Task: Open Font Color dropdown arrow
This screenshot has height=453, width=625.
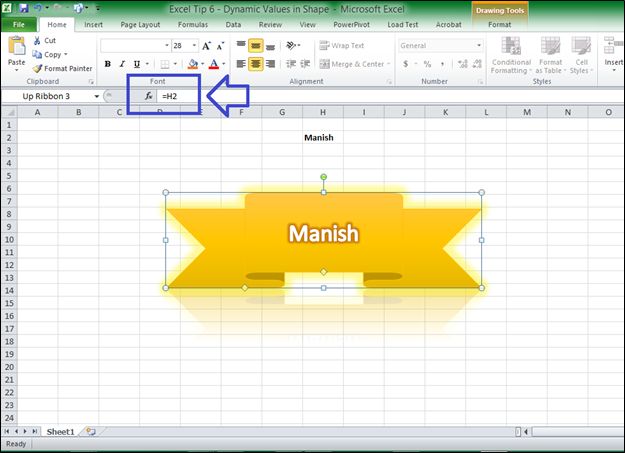Action: click(x=224, y=64)
